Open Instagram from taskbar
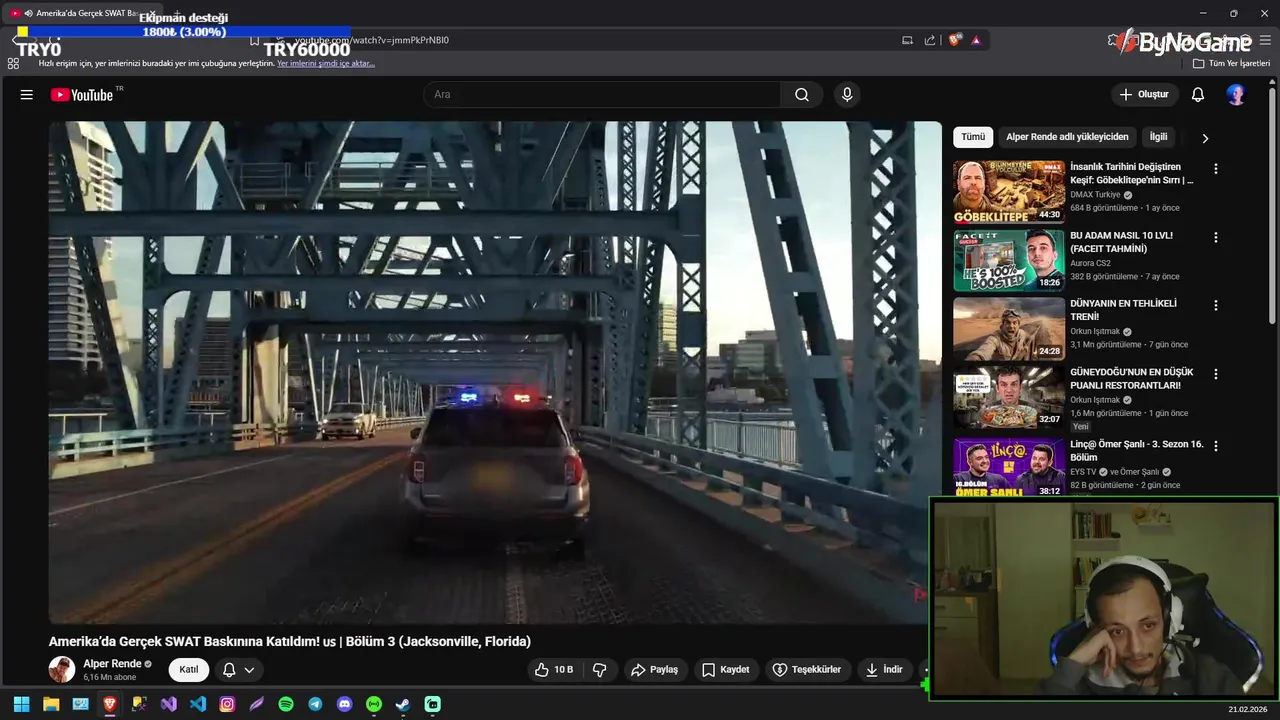 [x=227, y=704]
